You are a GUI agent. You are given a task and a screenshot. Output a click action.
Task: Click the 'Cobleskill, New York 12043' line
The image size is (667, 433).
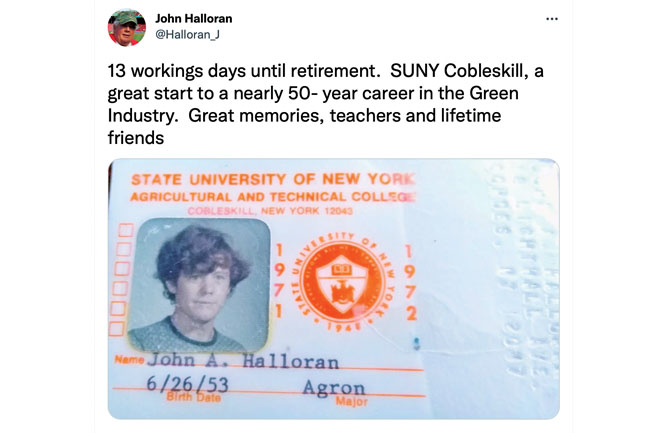(270, 211)
